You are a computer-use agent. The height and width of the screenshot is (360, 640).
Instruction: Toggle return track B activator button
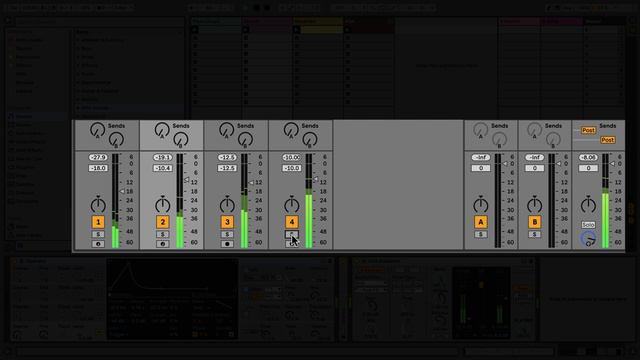tap(534, 222)
